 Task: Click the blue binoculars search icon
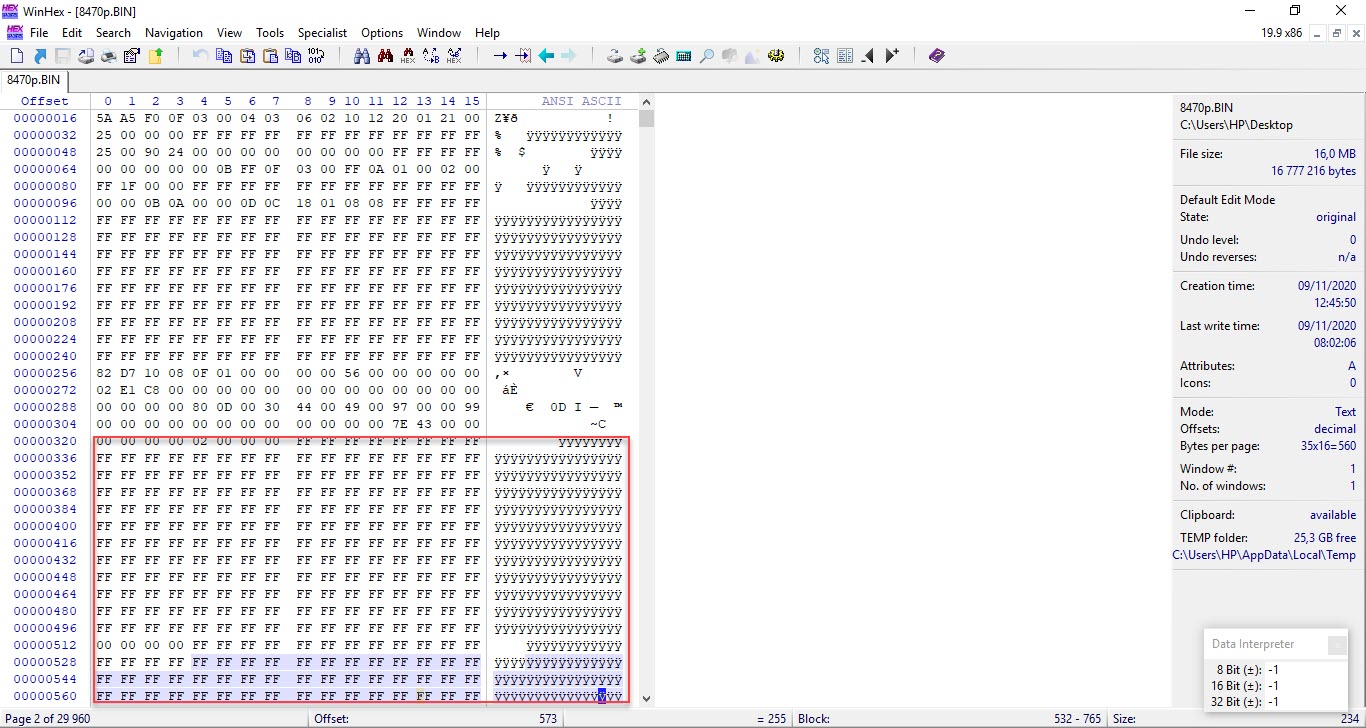point(362,56)
